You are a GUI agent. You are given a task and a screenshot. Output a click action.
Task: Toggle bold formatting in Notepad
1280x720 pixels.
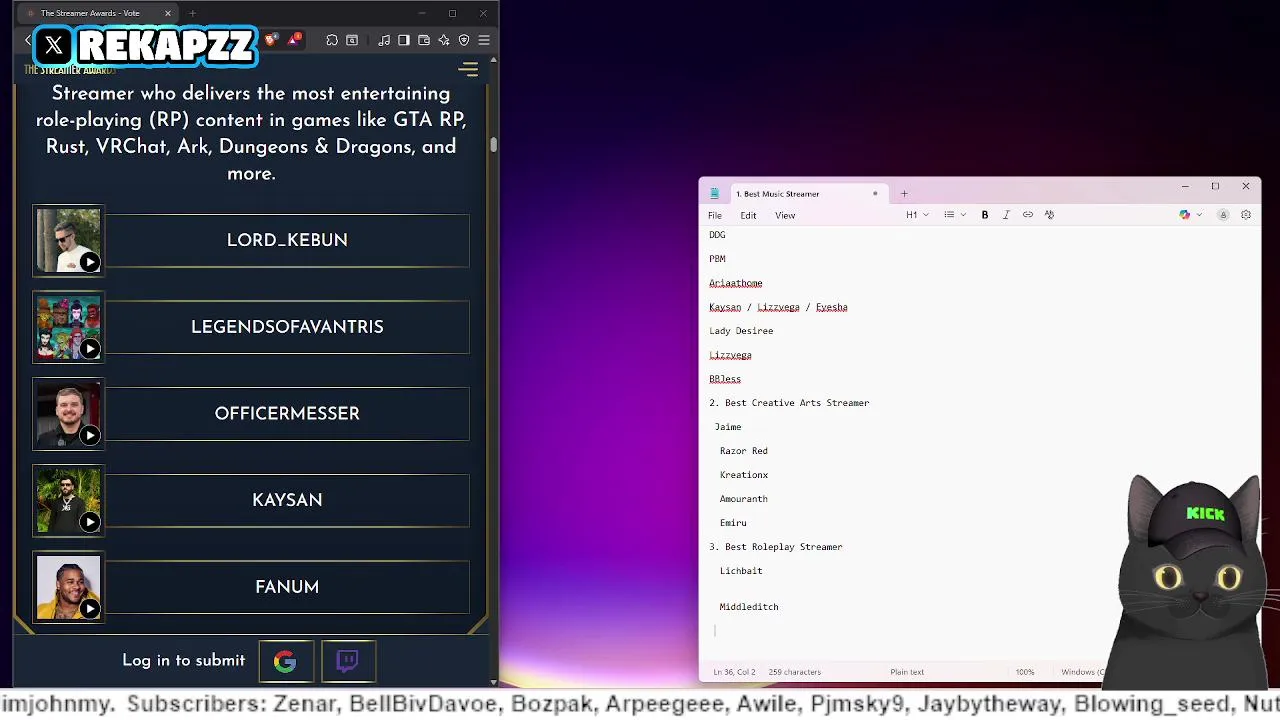(985, 215)
